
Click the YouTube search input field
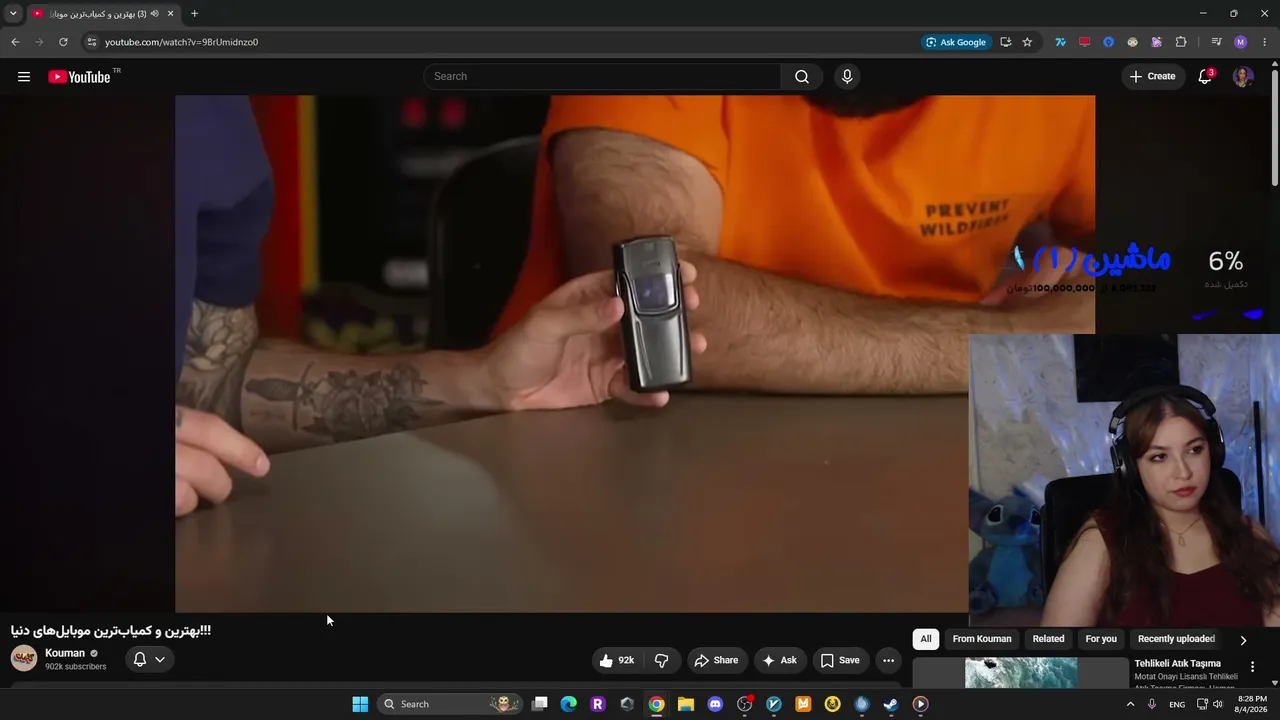click(602, 77)
